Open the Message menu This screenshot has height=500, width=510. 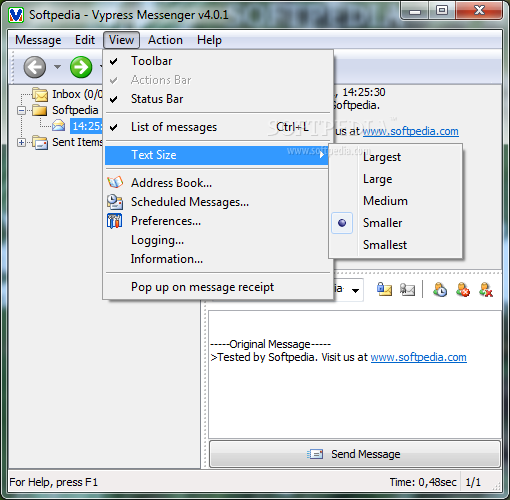38,40
